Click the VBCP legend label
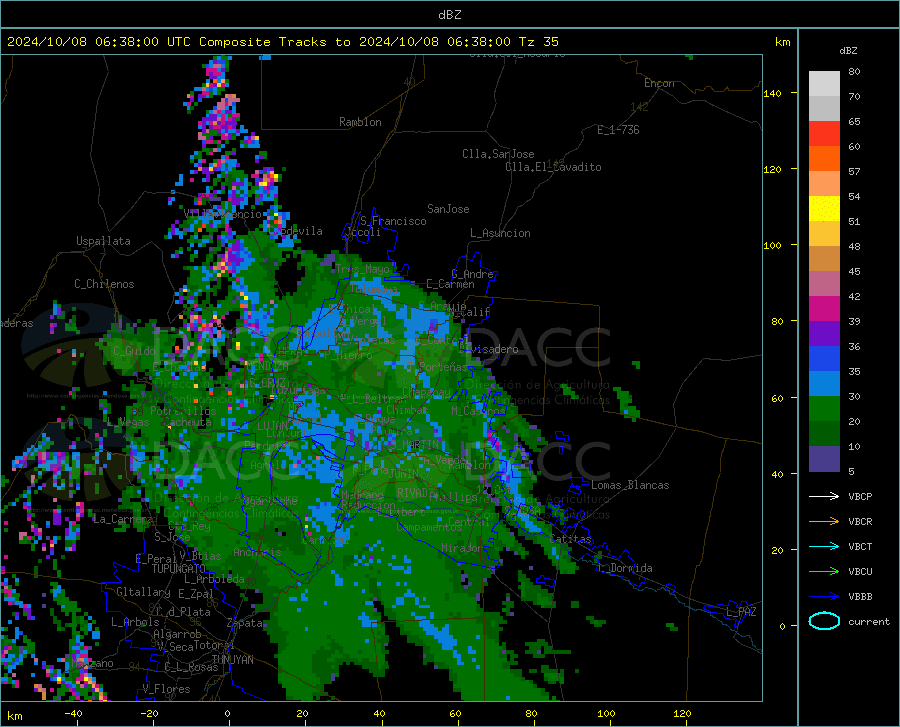Viewport: 900px width, 727px height. pyautogui.click(x=860, y=496)
